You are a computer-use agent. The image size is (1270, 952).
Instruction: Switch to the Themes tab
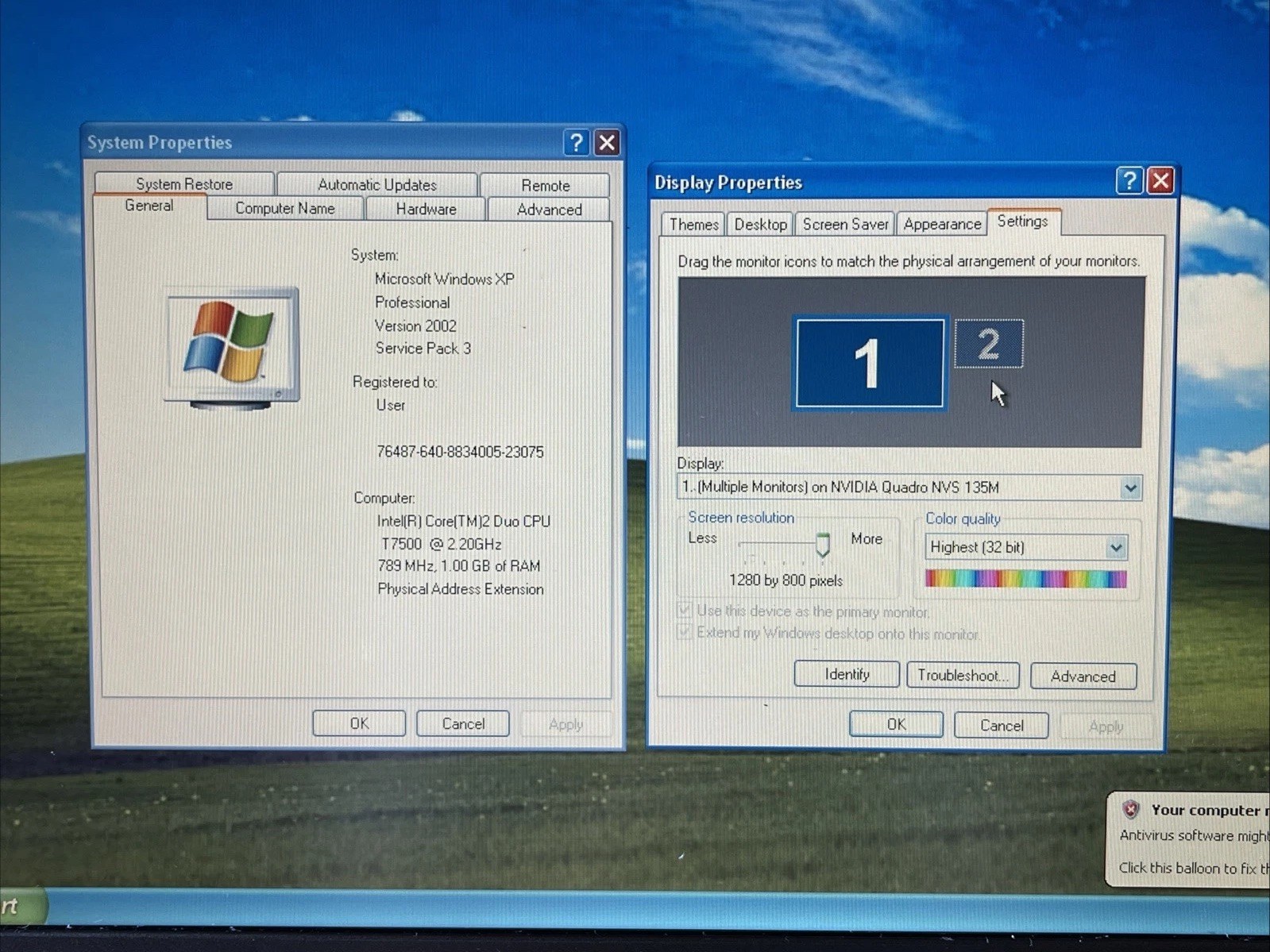693,225
